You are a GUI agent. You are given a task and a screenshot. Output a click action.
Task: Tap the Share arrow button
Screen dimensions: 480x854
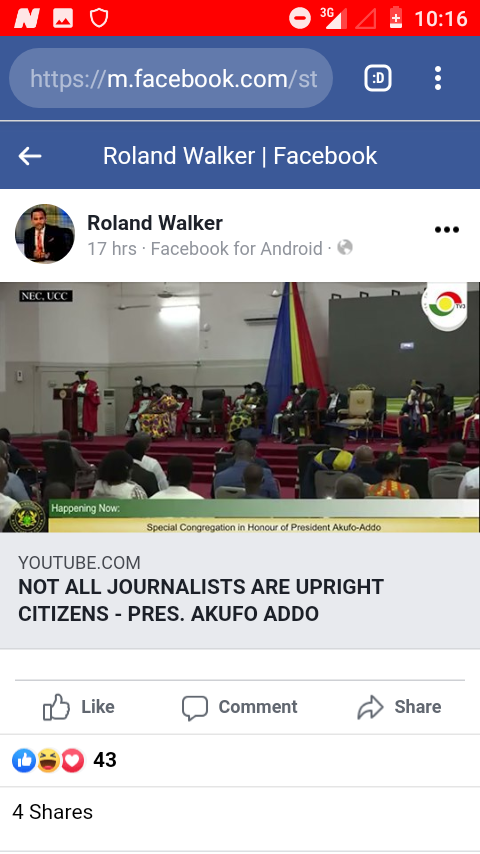pyautogui.click(x=399, y=707)
